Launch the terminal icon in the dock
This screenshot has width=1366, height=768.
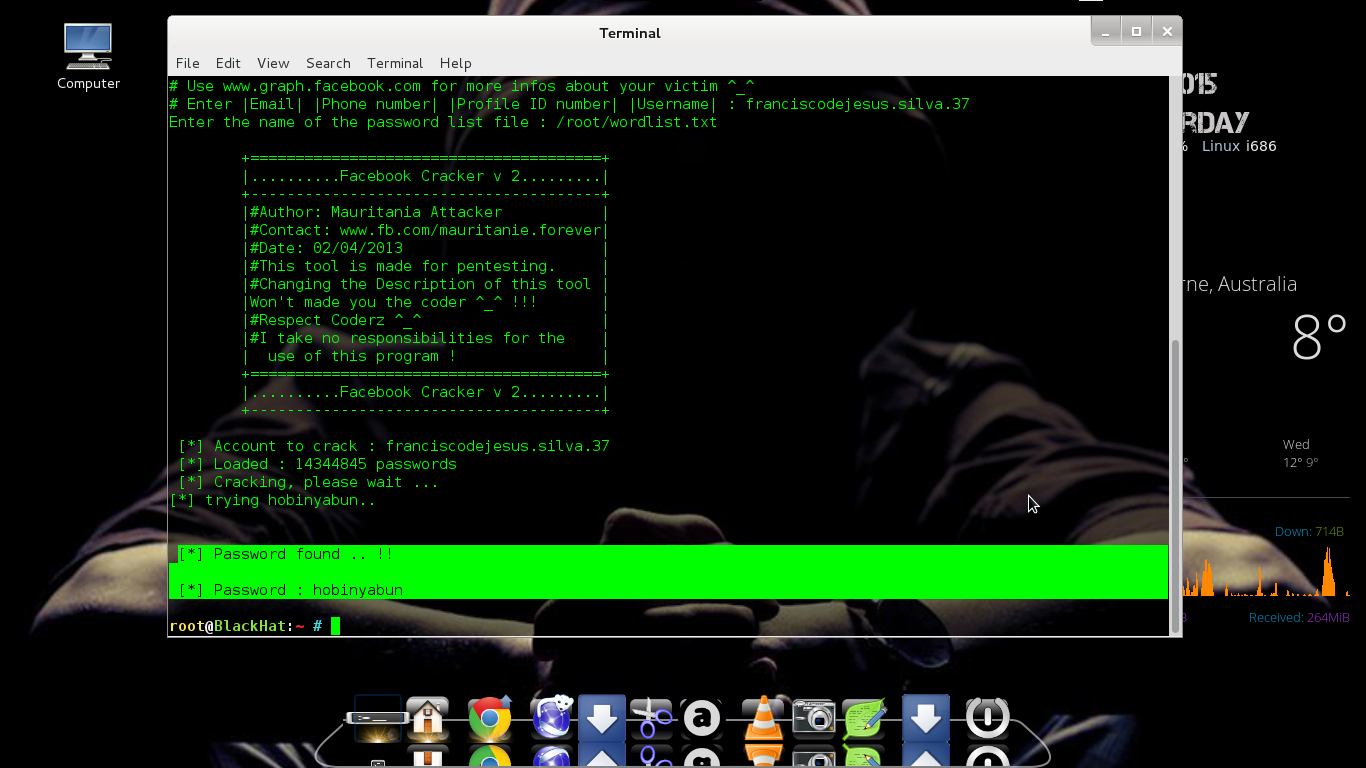pos(377,718)
